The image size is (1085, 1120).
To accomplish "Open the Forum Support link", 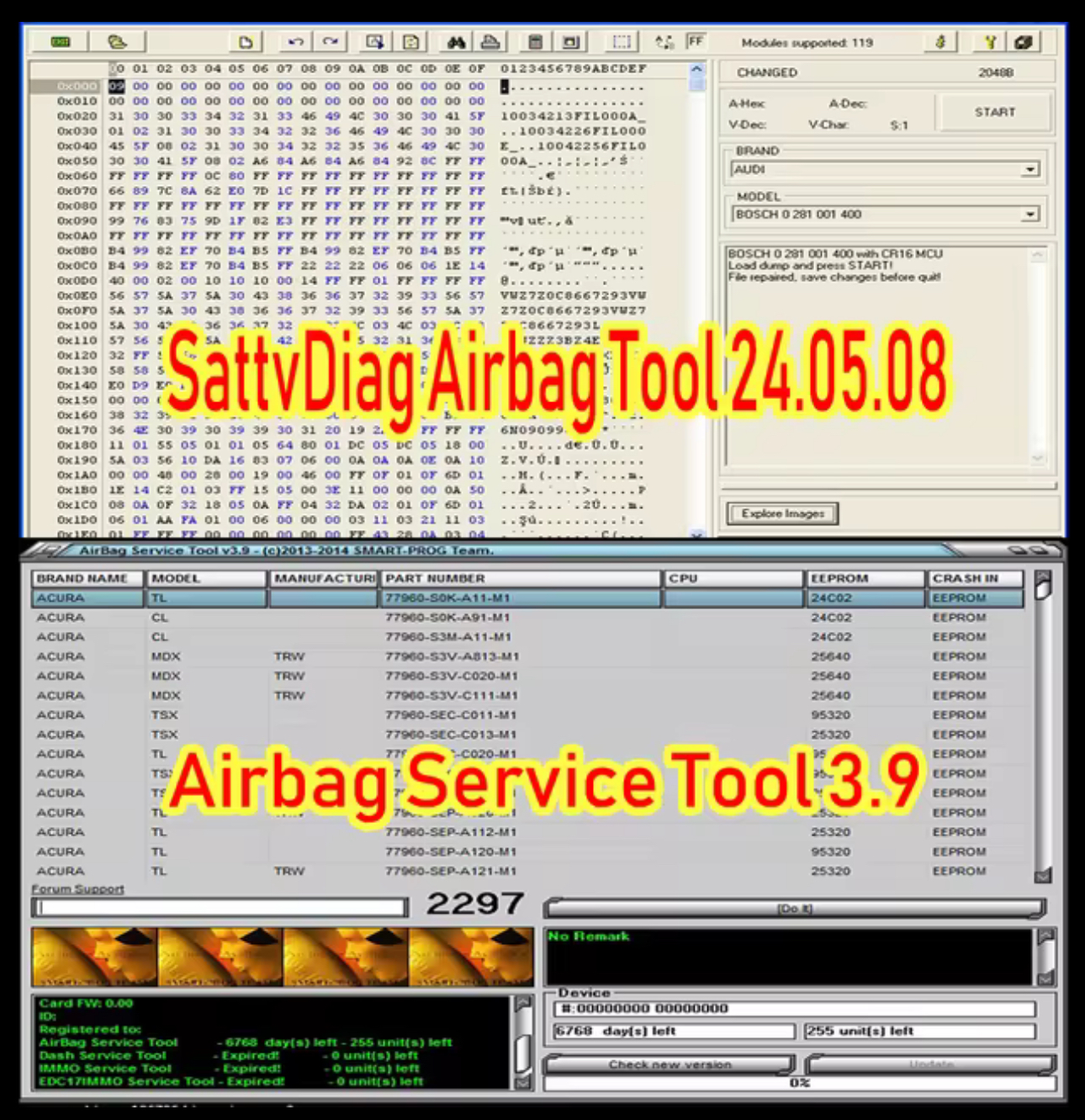I will [77, 889].
